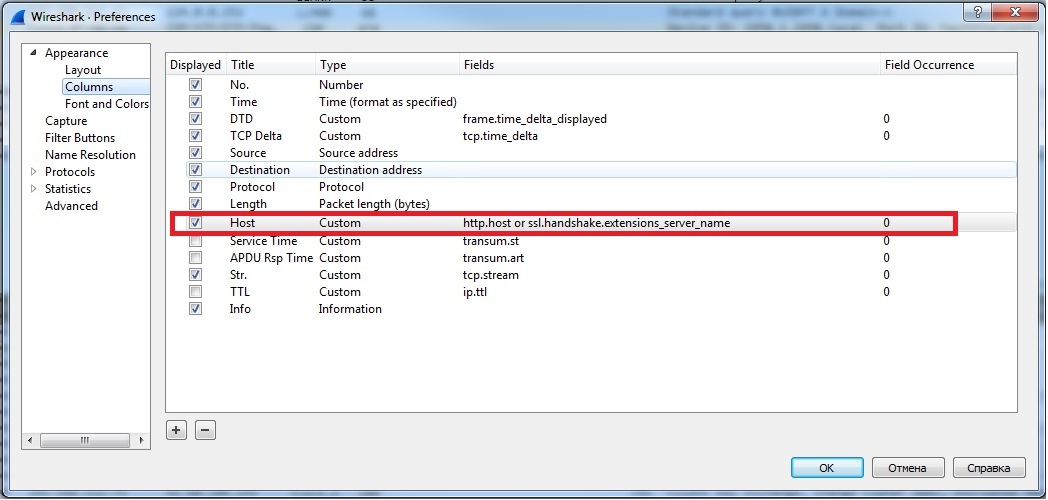
Task: Click the tcp.time_delta field cell
Action: 500,136
